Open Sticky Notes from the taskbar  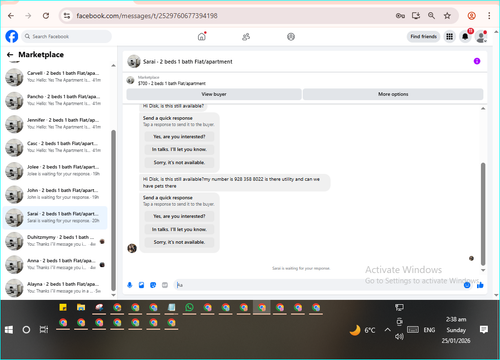point(63,307)
